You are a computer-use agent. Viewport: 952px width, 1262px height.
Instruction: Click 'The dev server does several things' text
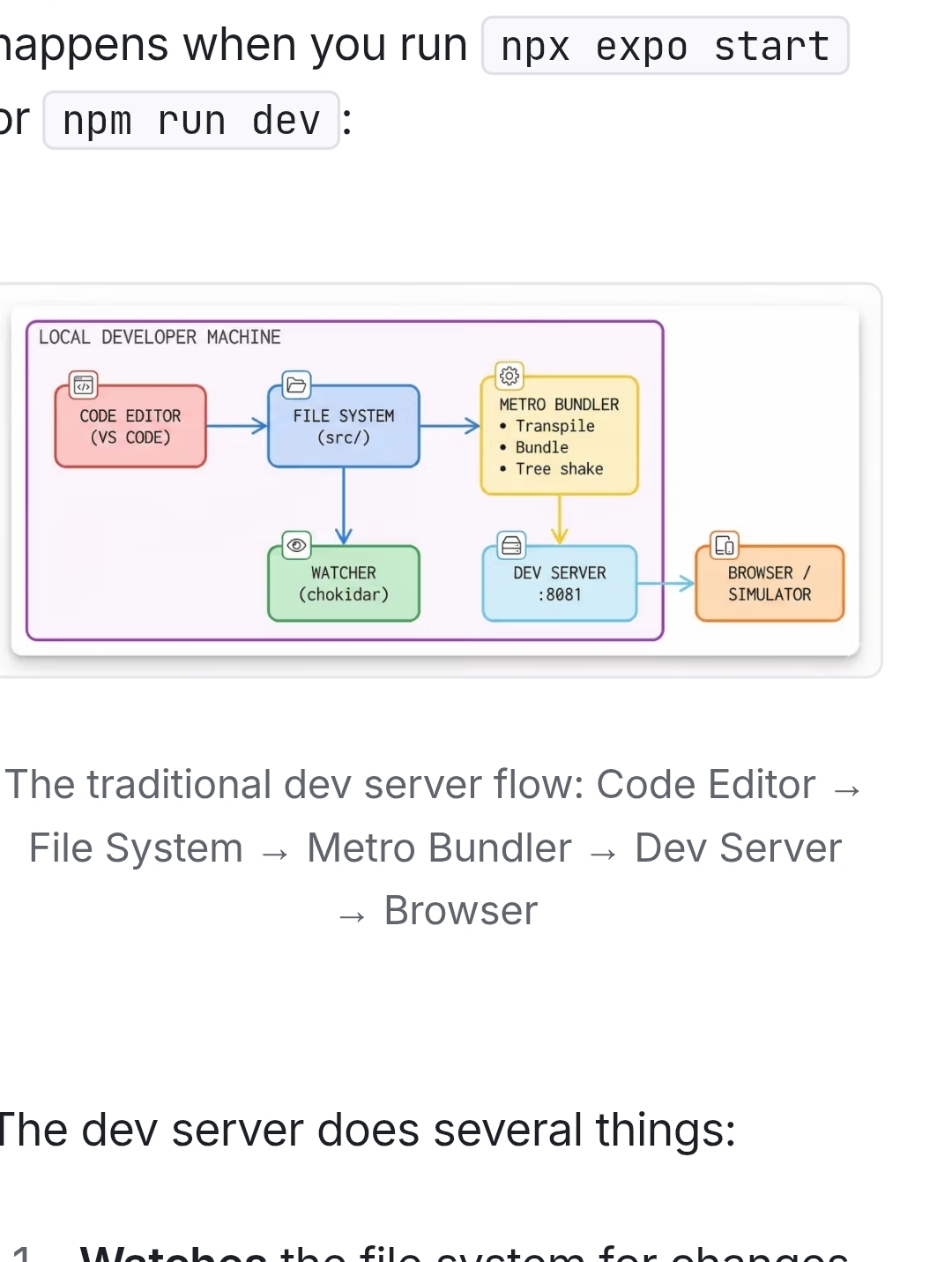pos(367,1130)
